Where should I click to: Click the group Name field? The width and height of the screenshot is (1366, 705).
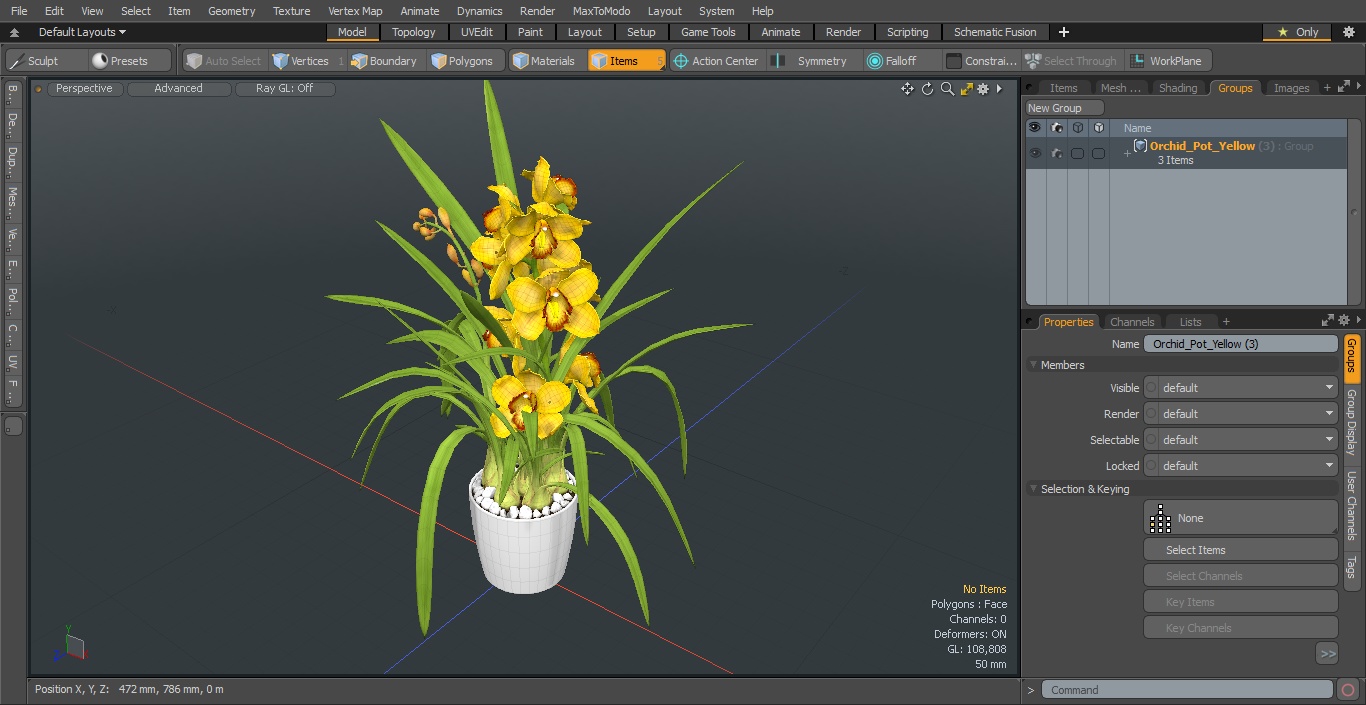pos(1240,344)
